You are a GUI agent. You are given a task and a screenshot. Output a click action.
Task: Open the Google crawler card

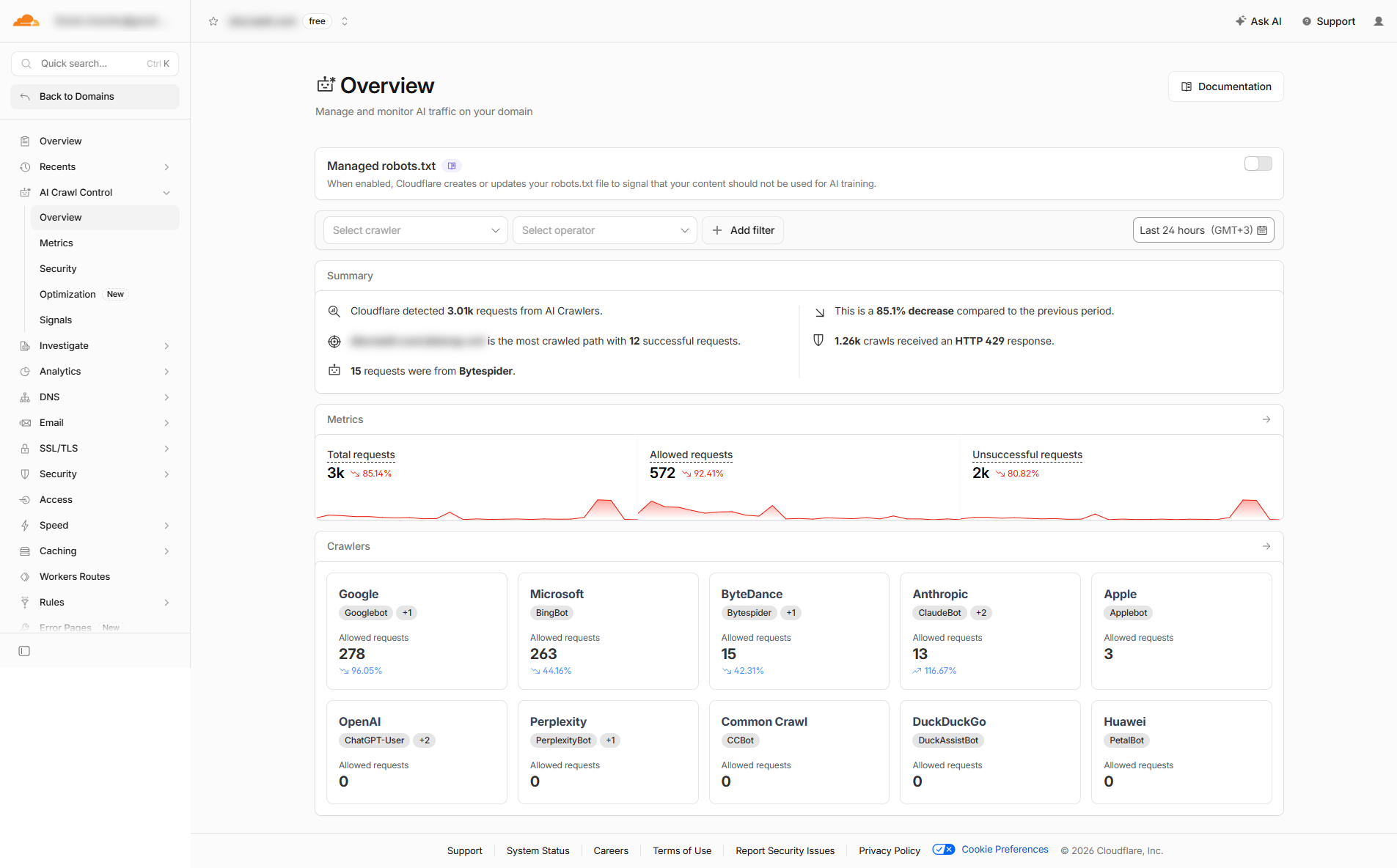[417, 631]
